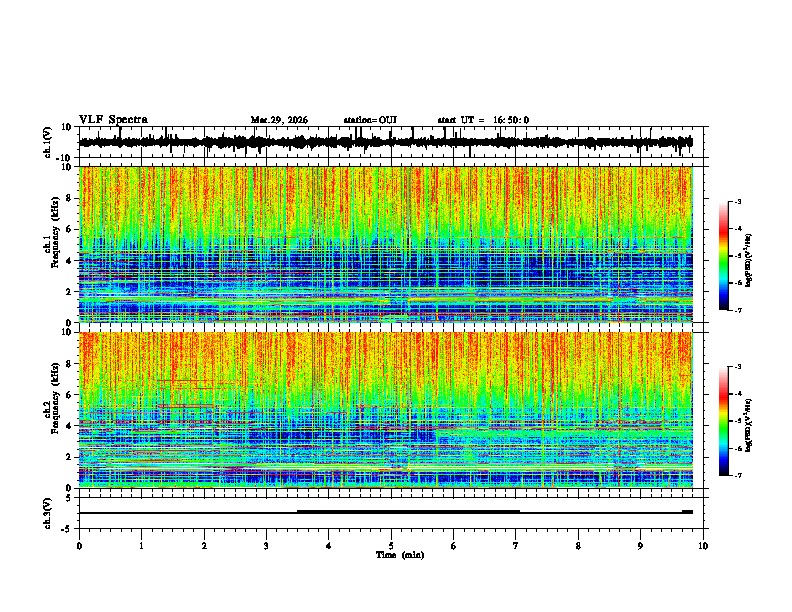Screen dimensions: 792x612
Task: Click the "-3" label on ch.1 color scale
Action: (738, 201)
